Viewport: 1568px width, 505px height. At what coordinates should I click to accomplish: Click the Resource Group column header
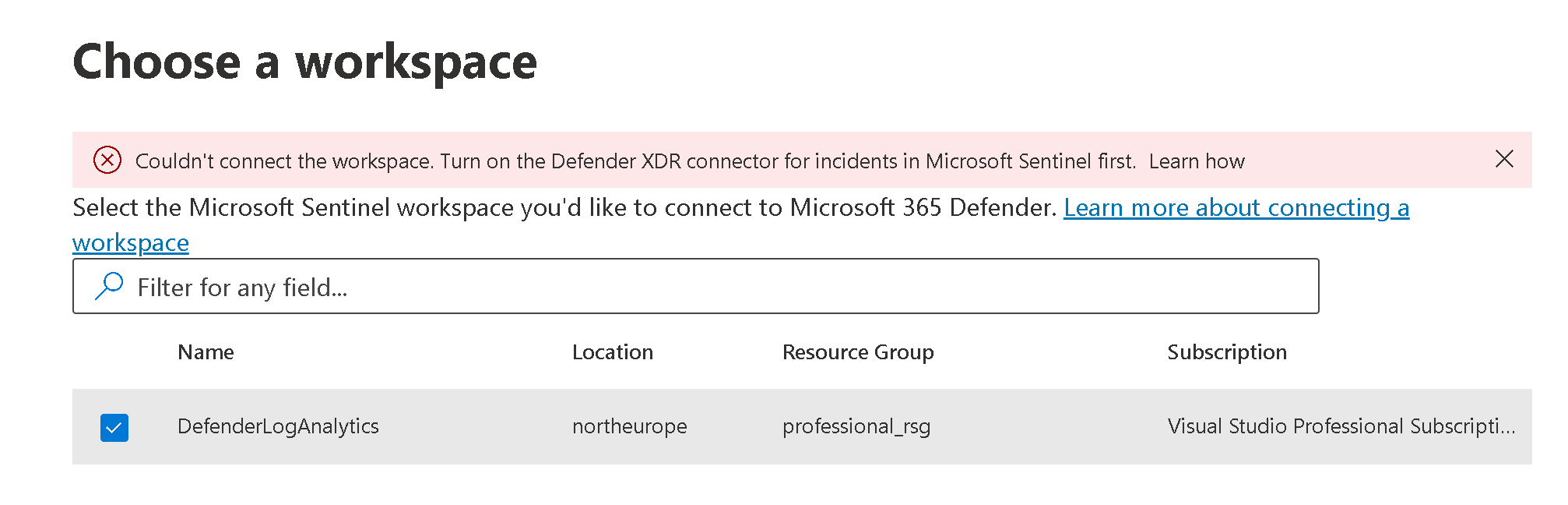click(x=857, y=352)
